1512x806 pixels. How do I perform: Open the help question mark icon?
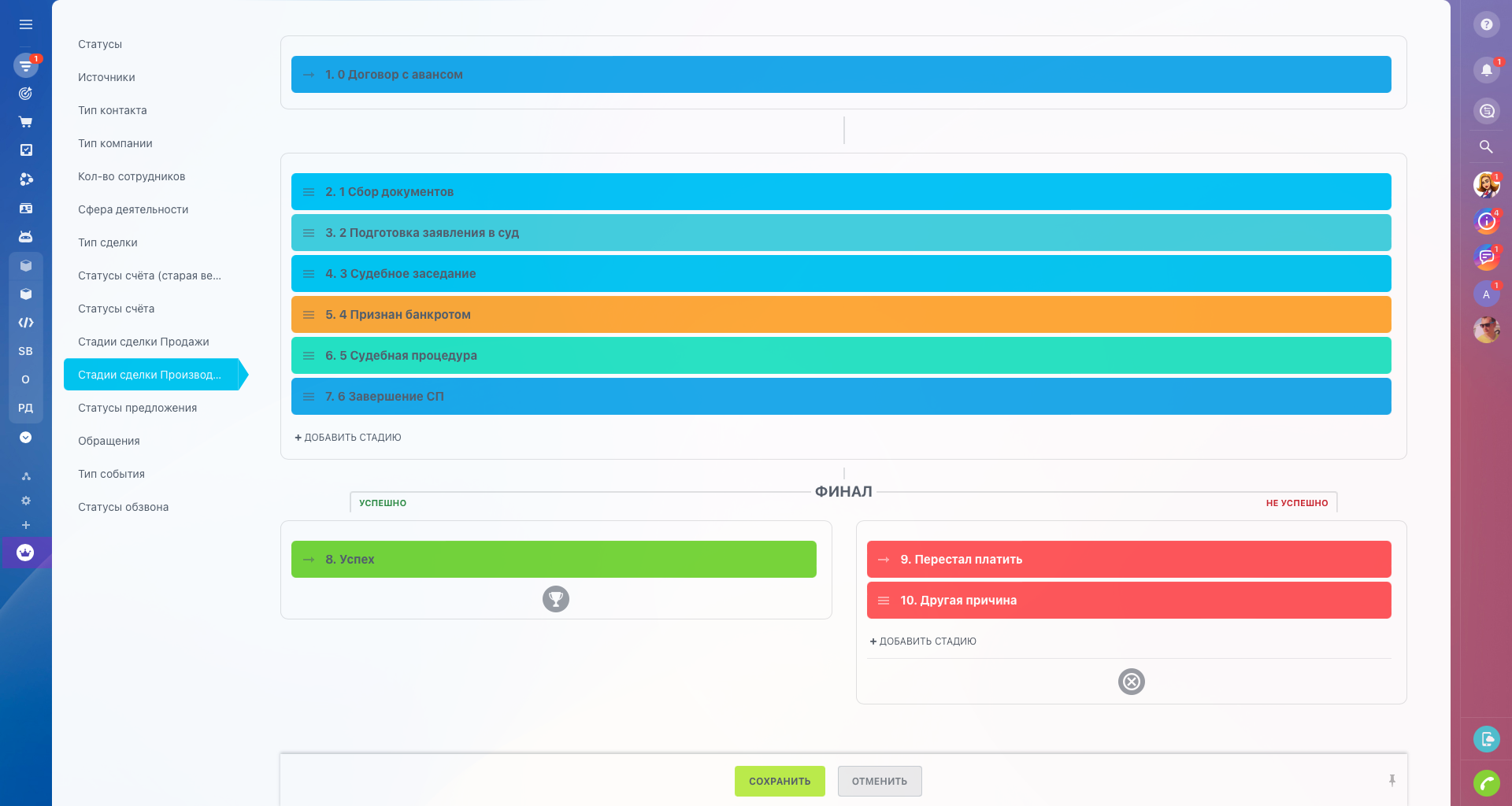click(x=1487, y=24)
